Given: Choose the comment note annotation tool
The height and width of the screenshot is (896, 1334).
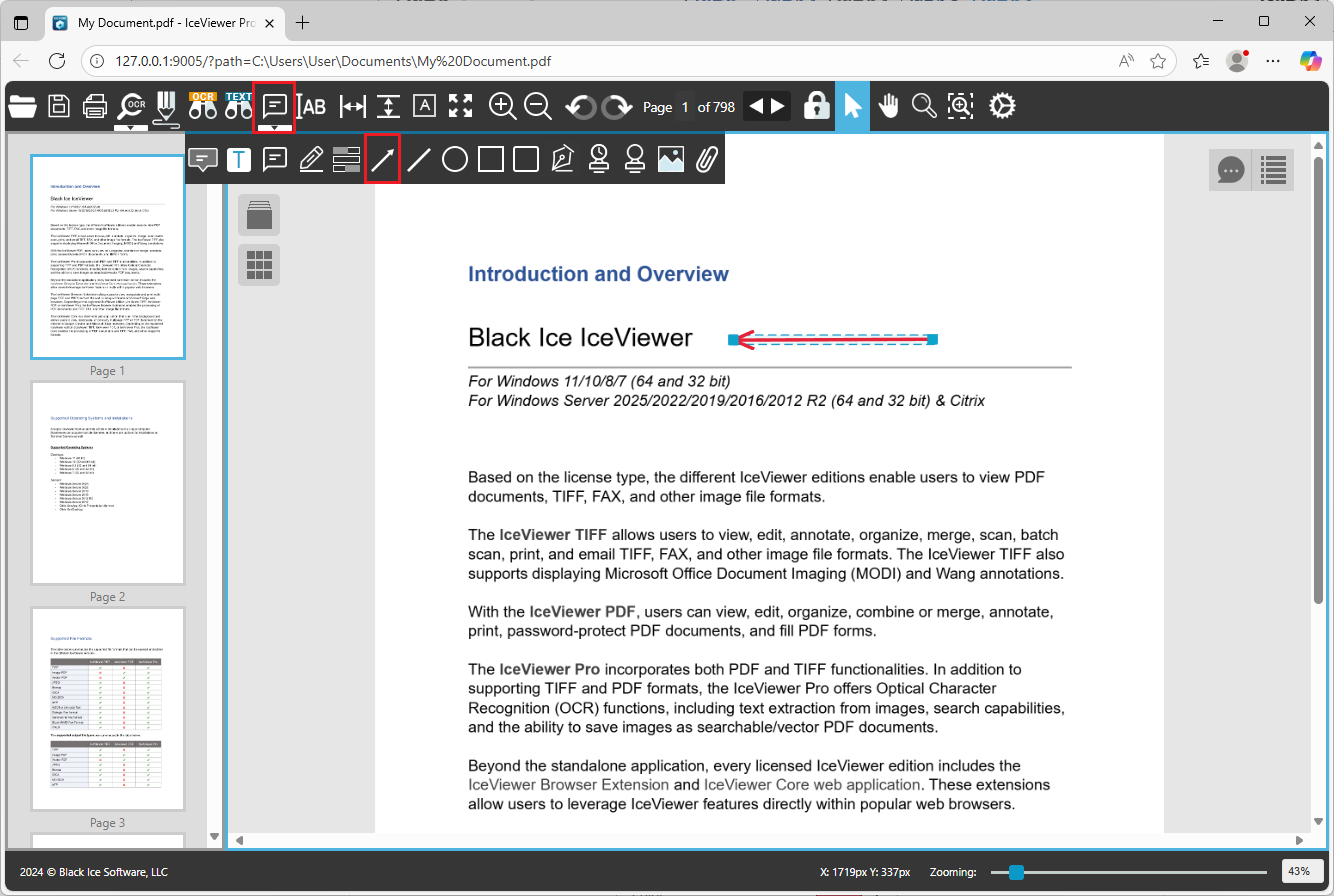Looking at the screenshot, I should coord(204,159).
